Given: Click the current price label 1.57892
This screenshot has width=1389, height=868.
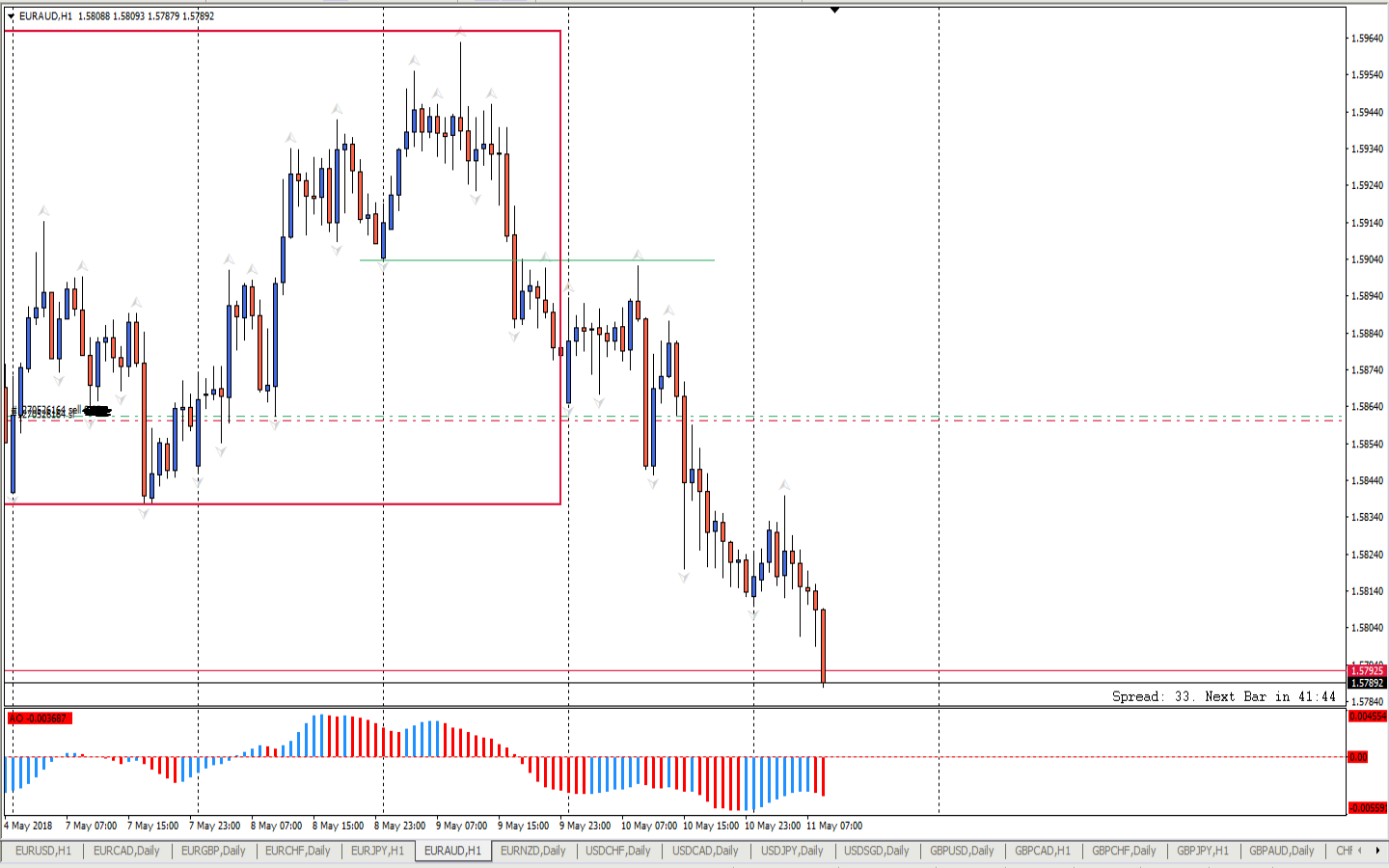Looking at the screenshot, I should tap(1367, 683).
